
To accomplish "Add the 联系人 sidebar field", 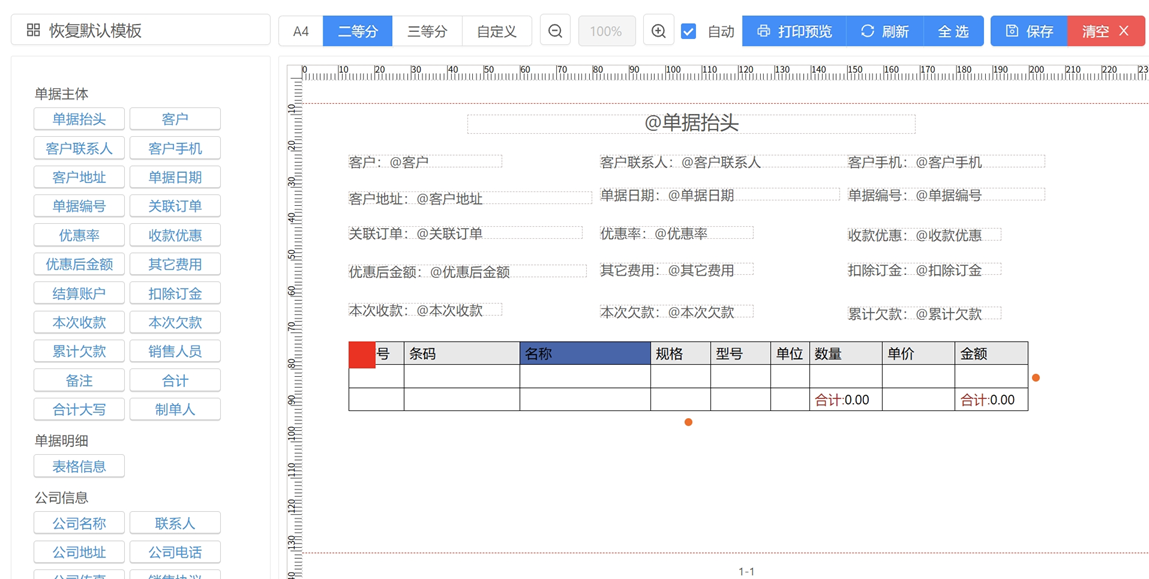I will 175,523.
